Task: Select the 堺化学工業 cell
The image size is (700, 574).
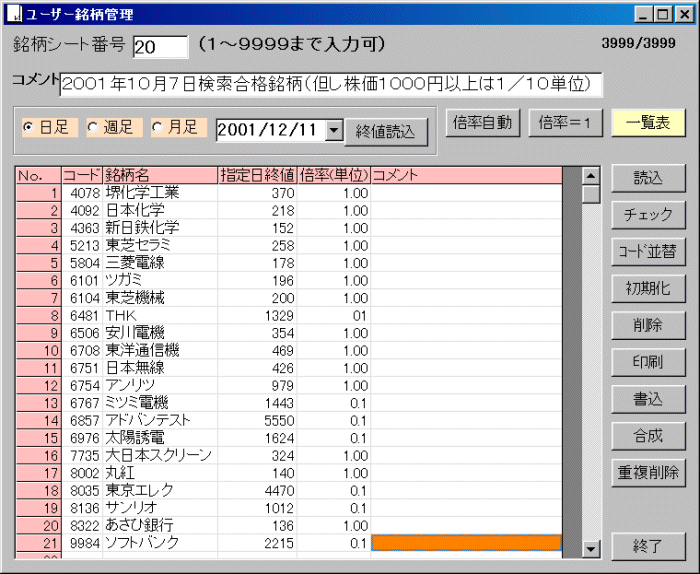Action: pos(160,193)
